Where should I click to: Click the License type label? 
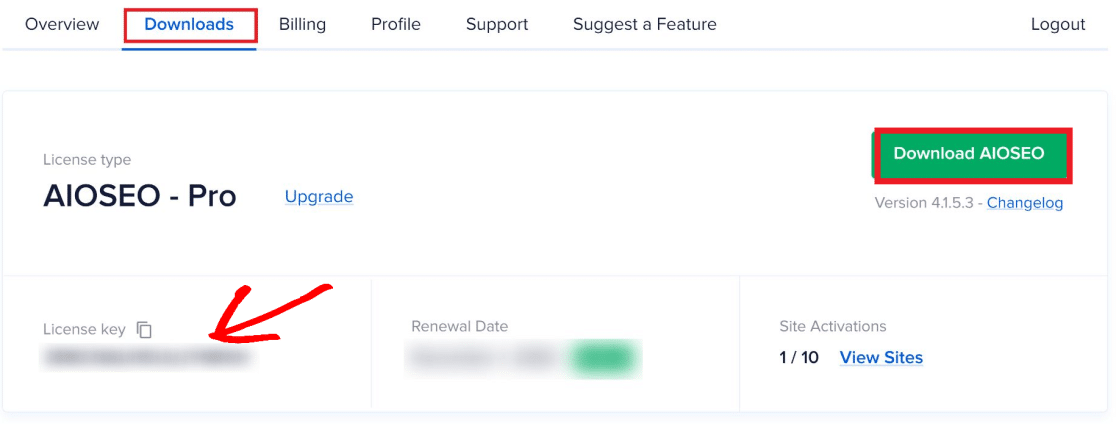87,160
